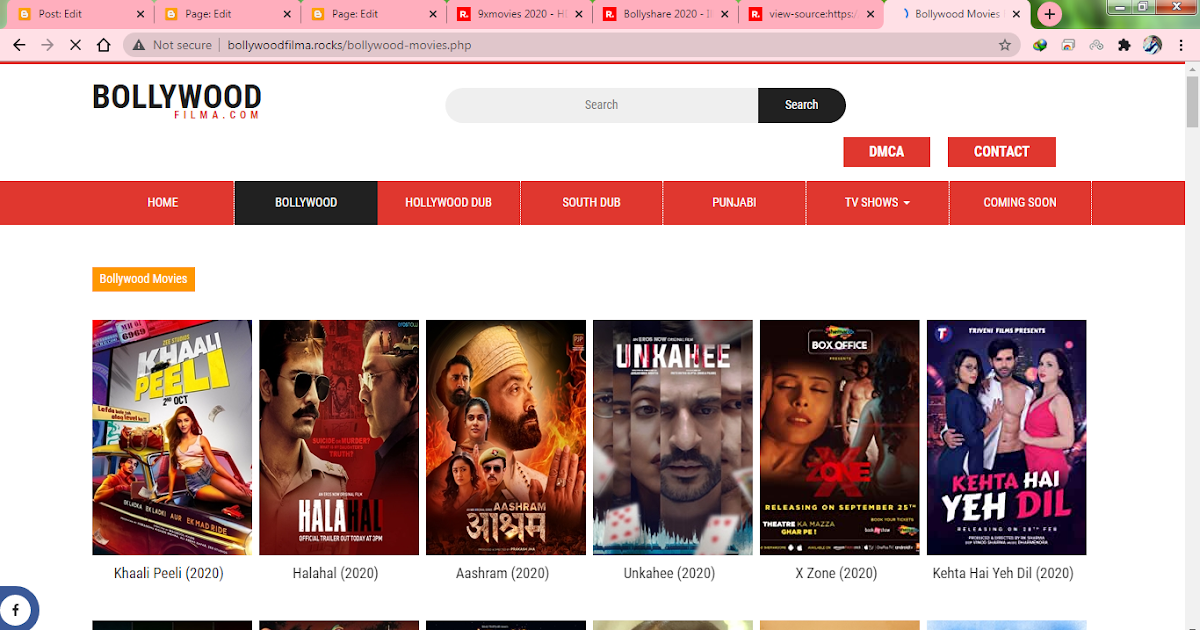The height and width of the screenshot is (630, 1200).
Task: Open the Kehta Hai Yeh Dil poster
Action: coord(1007,437)
